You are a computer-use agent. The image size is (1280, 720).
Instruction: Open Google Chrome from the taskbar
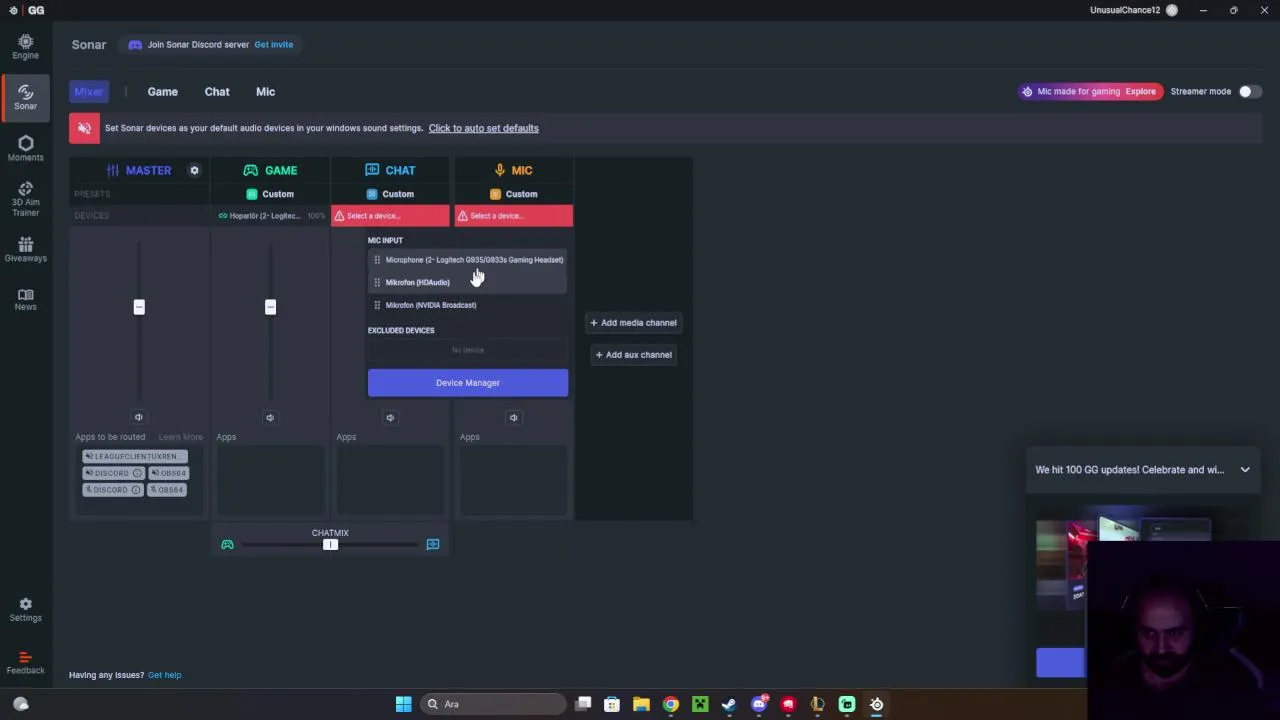coord(671,704)
